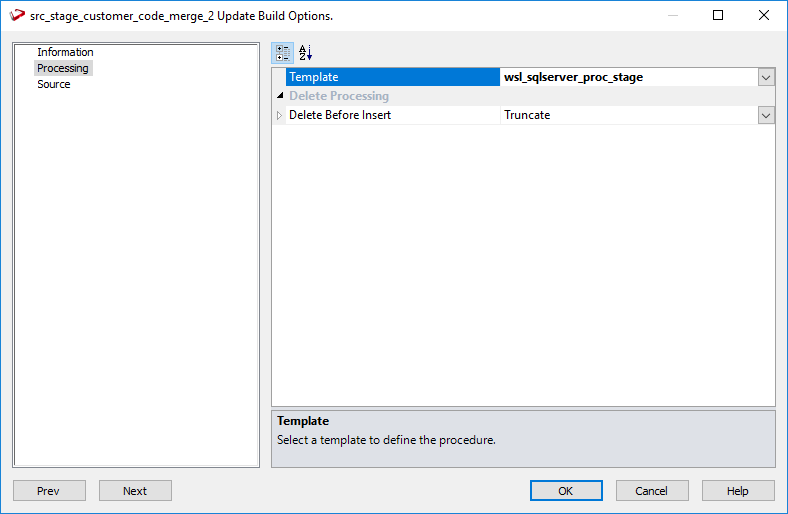Viewport: 788px width, 514px height.
Task: Select Information in the left tree
Action: coord(65,52)
